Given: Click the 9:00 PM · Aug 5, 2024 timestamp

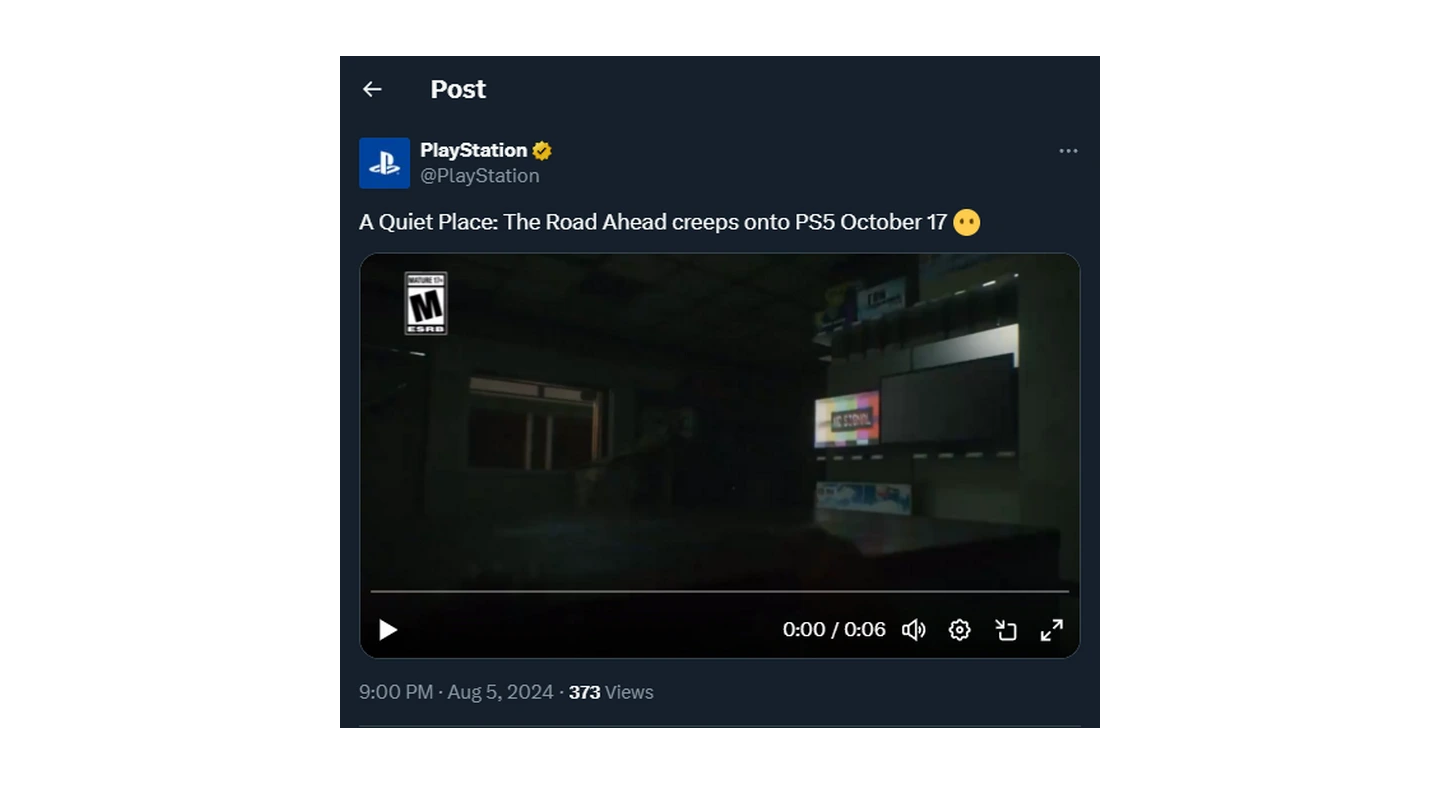Looking at the screenshot, I should pyautogui.click(x=456, y=692).
